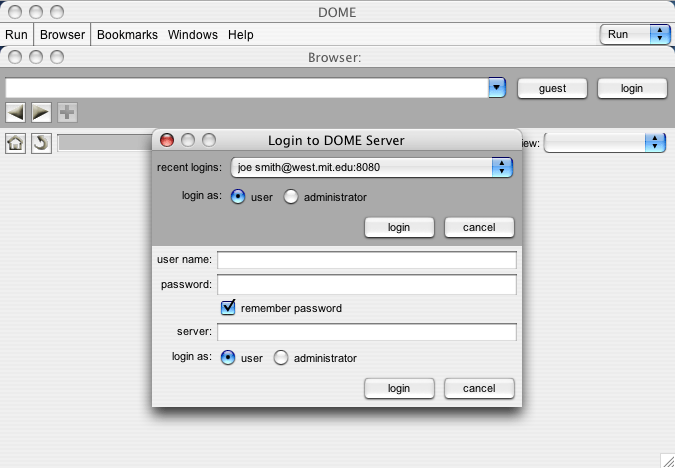Image resolution: width=675 pixels, height=468 pixels.
Task: Focus the server field
Action: (367, 332)
